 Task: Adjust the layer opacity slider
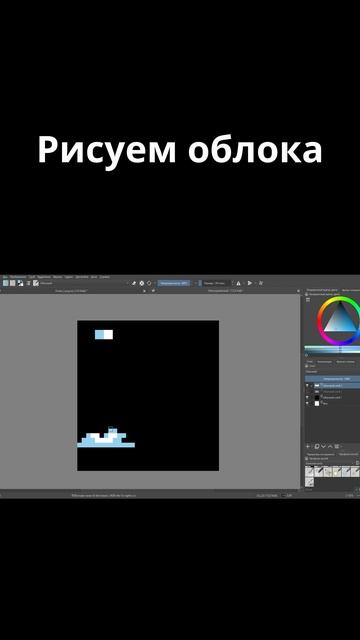point(332,379)
